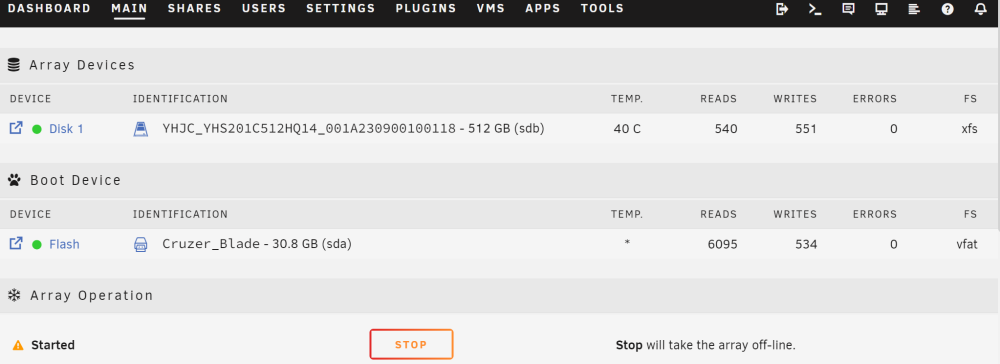1000x364 pixels.
Task: Click the Disk 1 green status indicator
Action: [x=36, y=129]
